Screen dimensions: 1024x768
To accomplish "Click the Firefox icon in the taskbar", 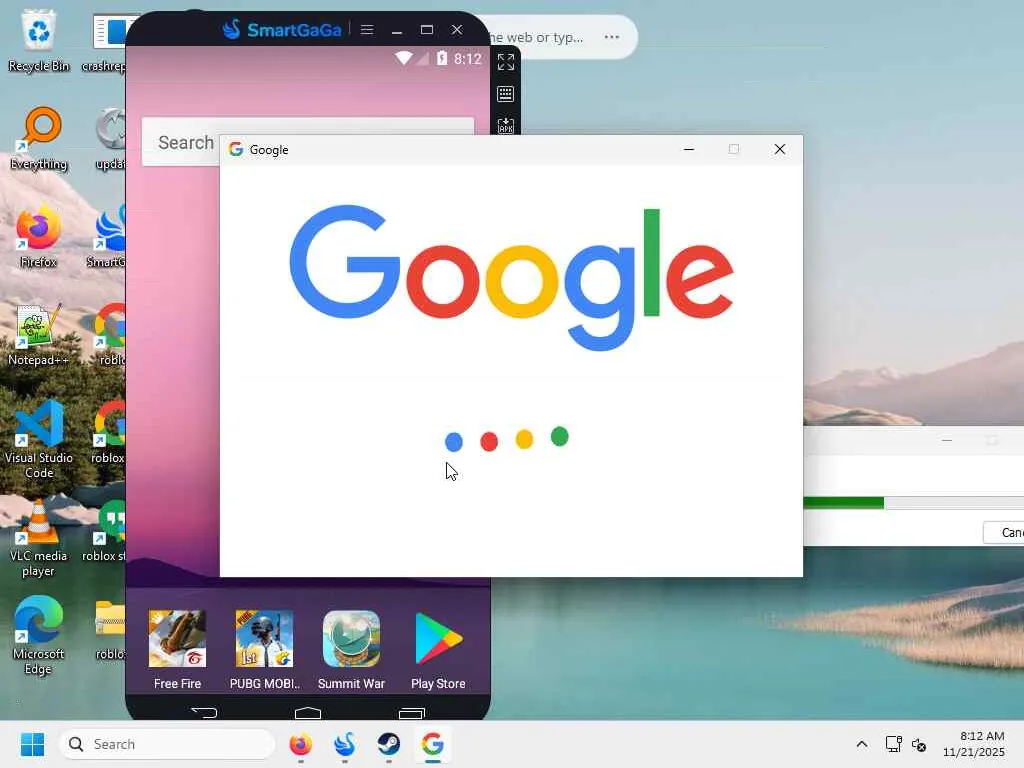I will pyautogui.click(x=300, y=744).
